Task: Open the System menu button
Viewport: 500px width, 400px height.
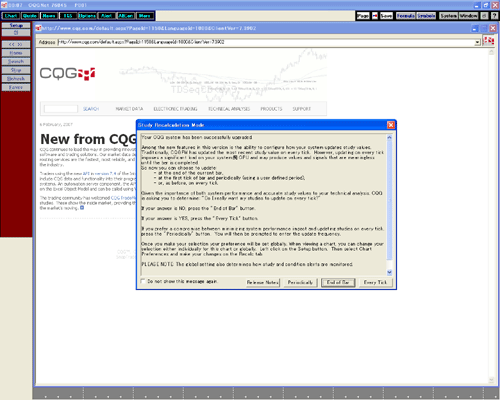Action: coord(449,16)
